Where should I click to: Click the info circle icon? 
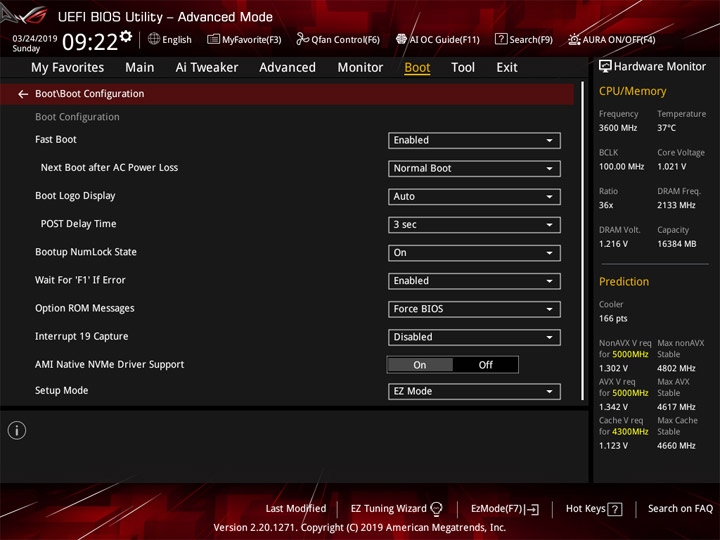pos(17,430)
